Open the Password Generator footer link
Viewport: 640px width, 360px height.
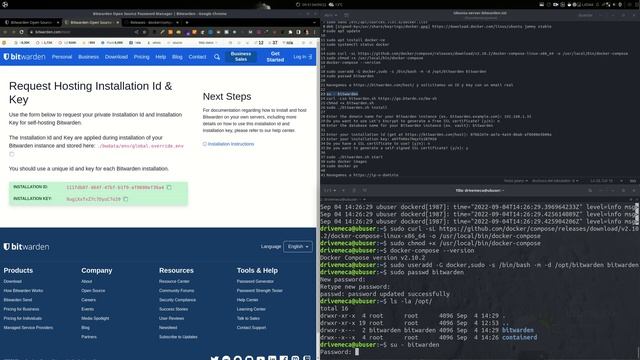[255, 281]
